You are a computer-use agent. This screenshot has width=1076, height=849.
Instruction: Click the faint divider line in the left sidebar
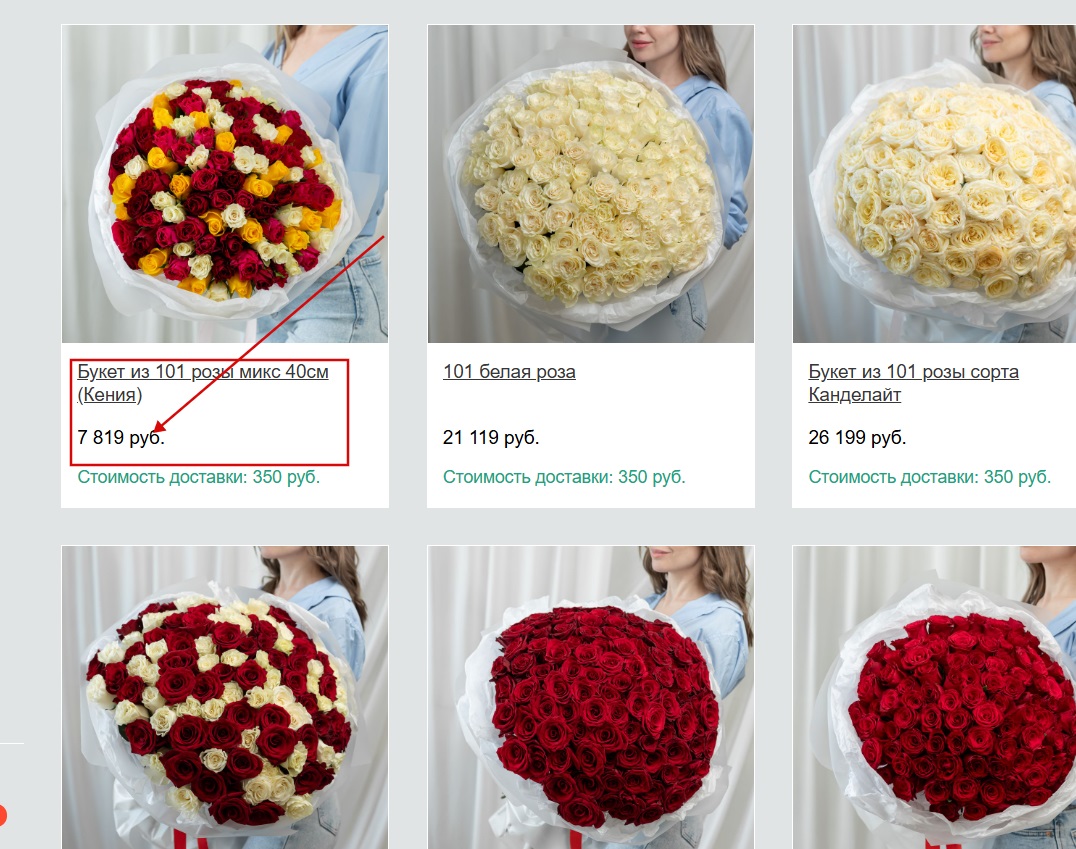click(x=12, y=743)
